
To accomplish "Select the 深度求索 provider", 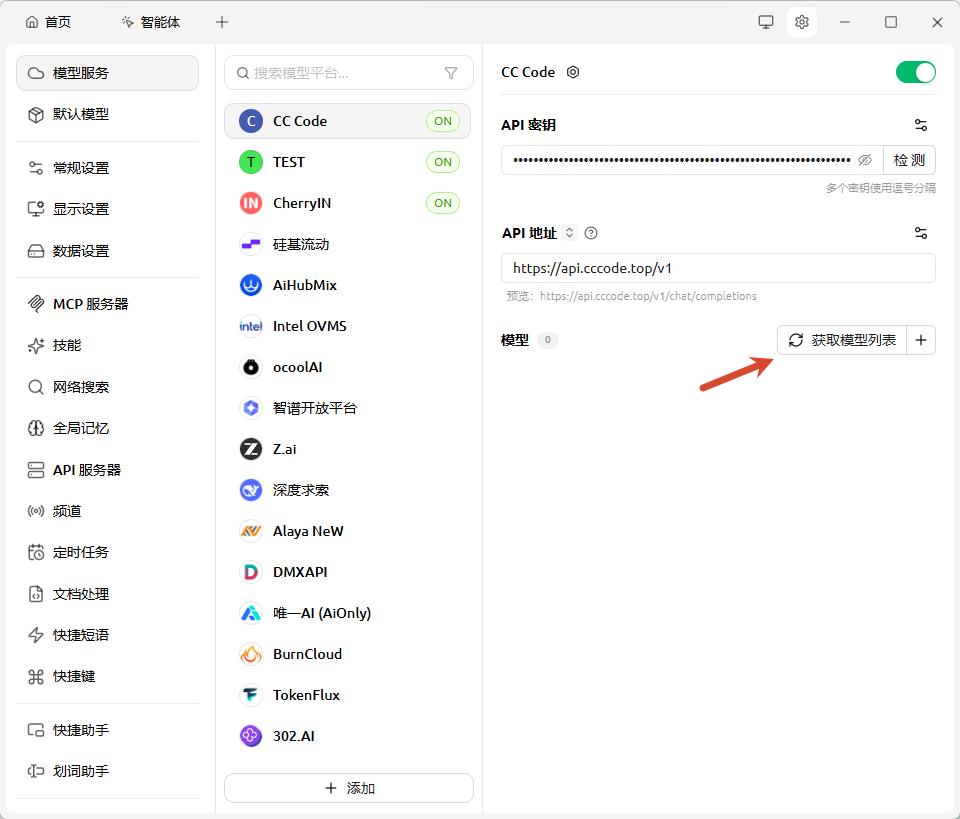I will coord(348,490).
